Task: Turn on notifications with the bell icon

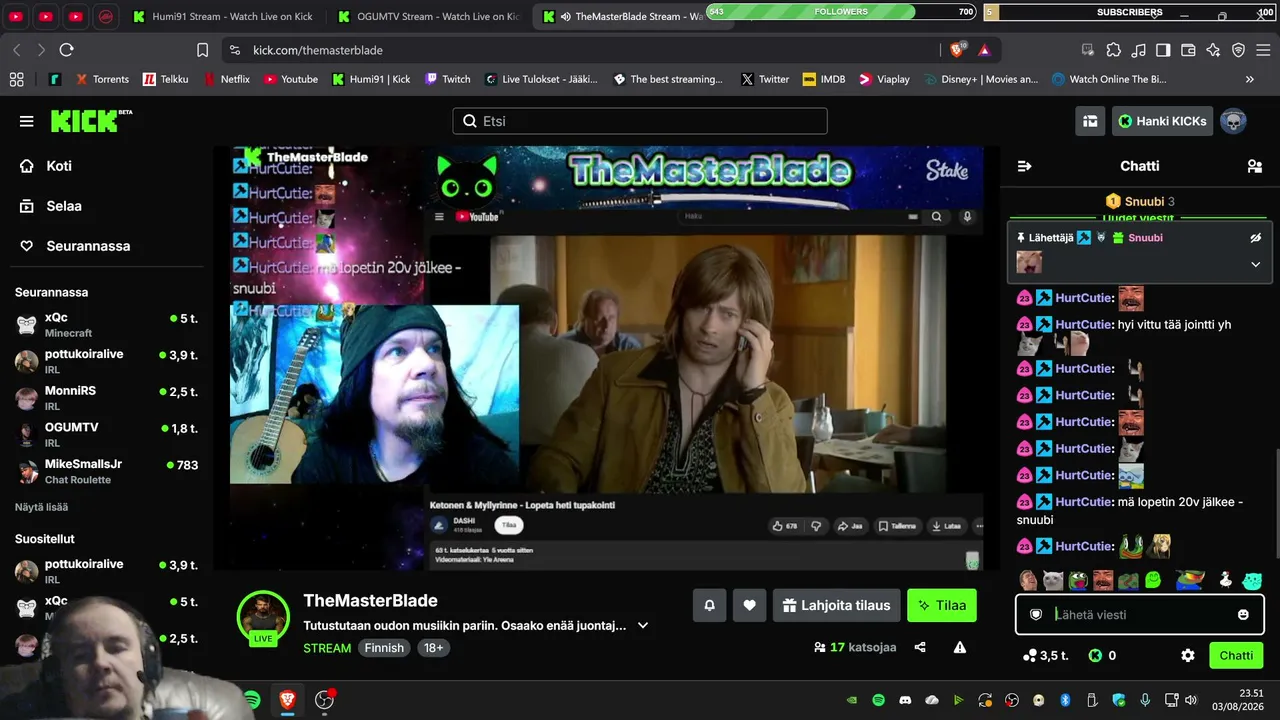Action: click(709, 605)
